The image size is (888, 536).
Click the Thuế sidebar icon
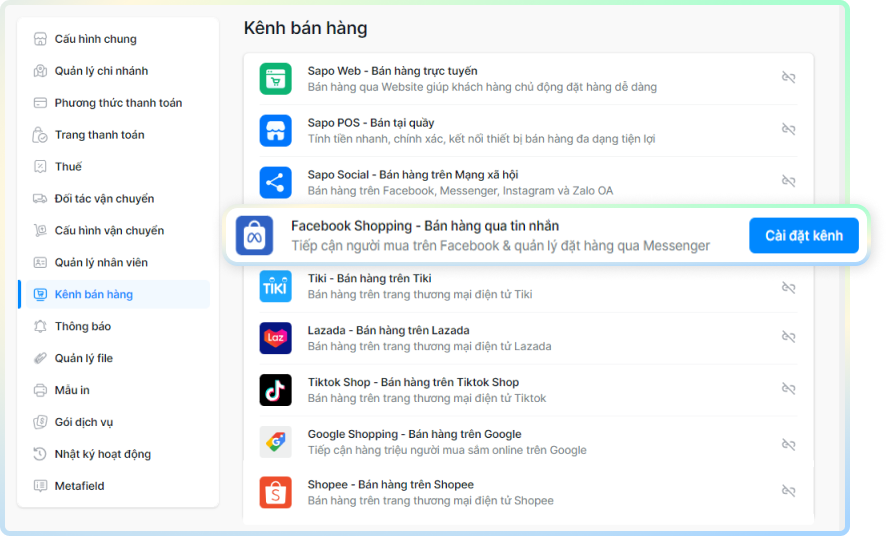[40, 167]
